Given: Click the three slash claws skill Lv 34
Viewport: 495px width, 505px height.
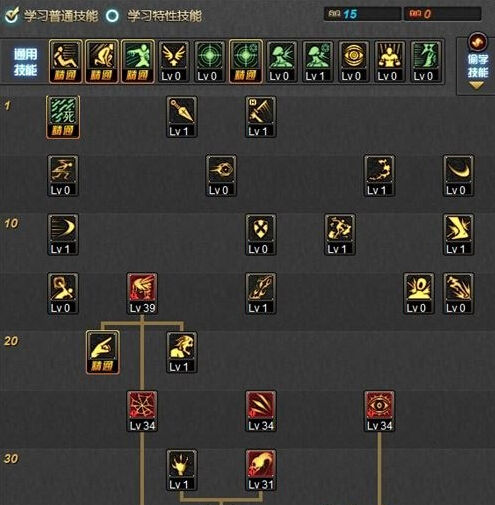Looking at the screenshot, I should point(261,411).
